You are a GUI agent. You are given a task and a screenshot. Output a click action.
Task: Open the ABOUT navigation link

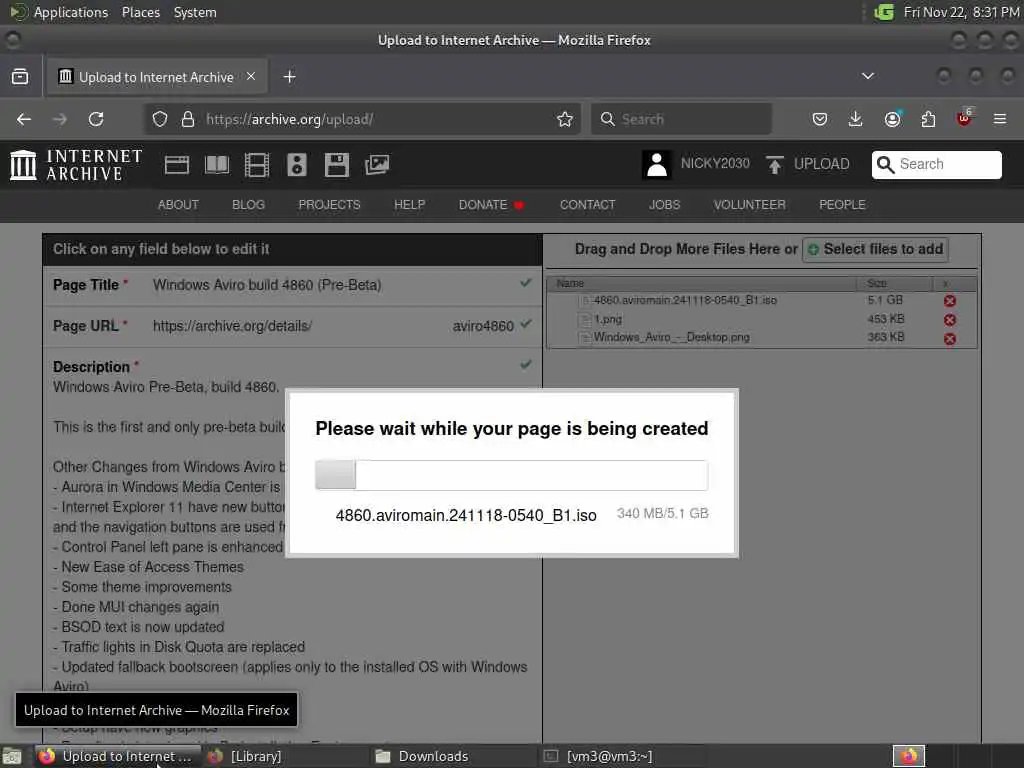tap(178, 204)
